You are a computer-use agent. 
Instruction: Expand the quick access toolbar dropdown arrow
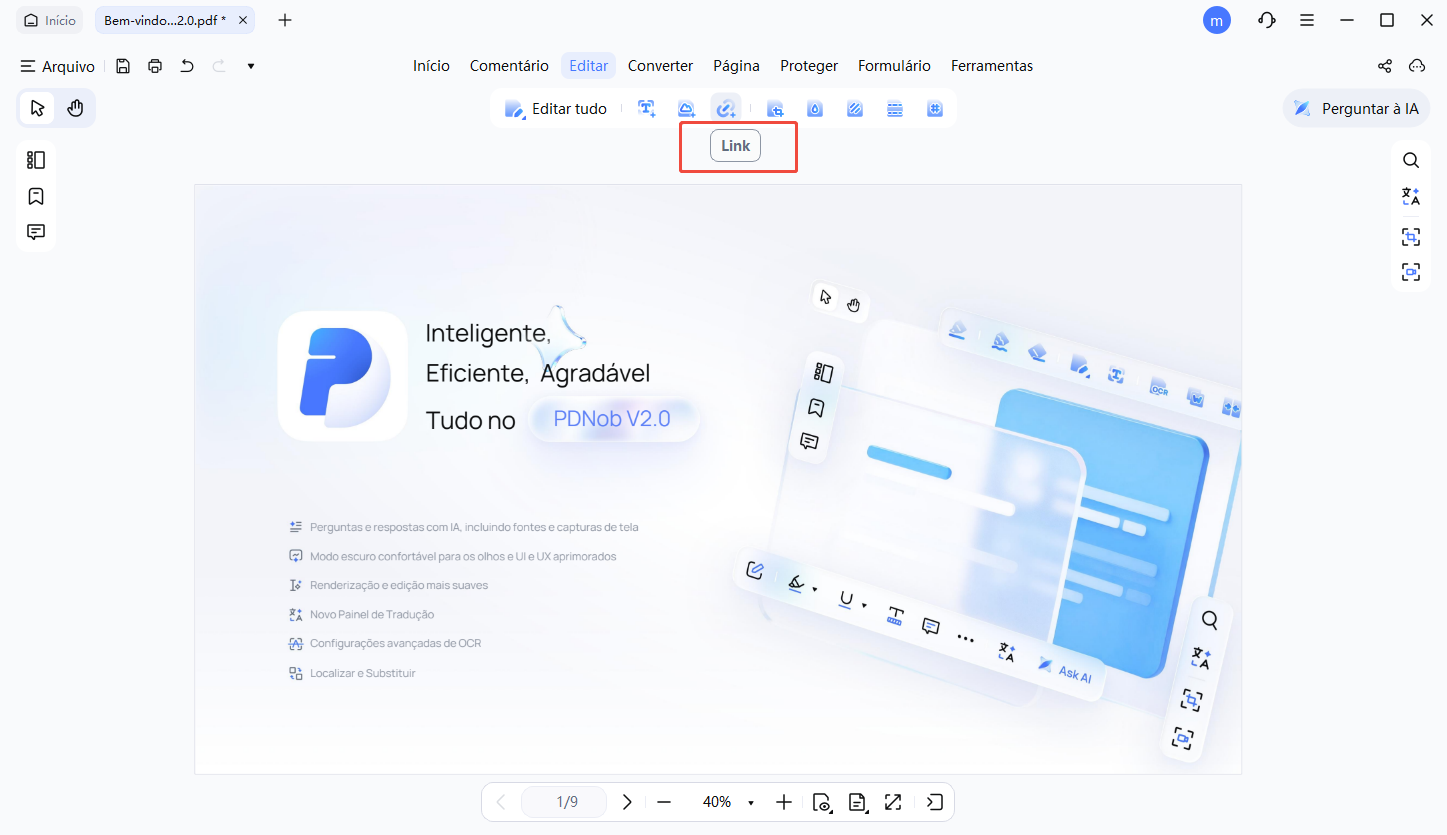click(251, 66)
